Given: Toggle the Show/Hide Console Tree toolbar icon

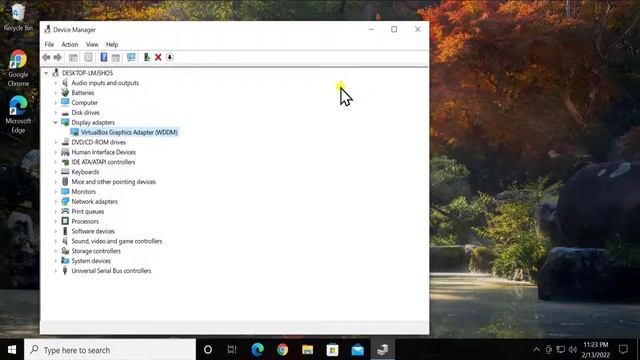Looking at the screenshot, I should [73, 58].
